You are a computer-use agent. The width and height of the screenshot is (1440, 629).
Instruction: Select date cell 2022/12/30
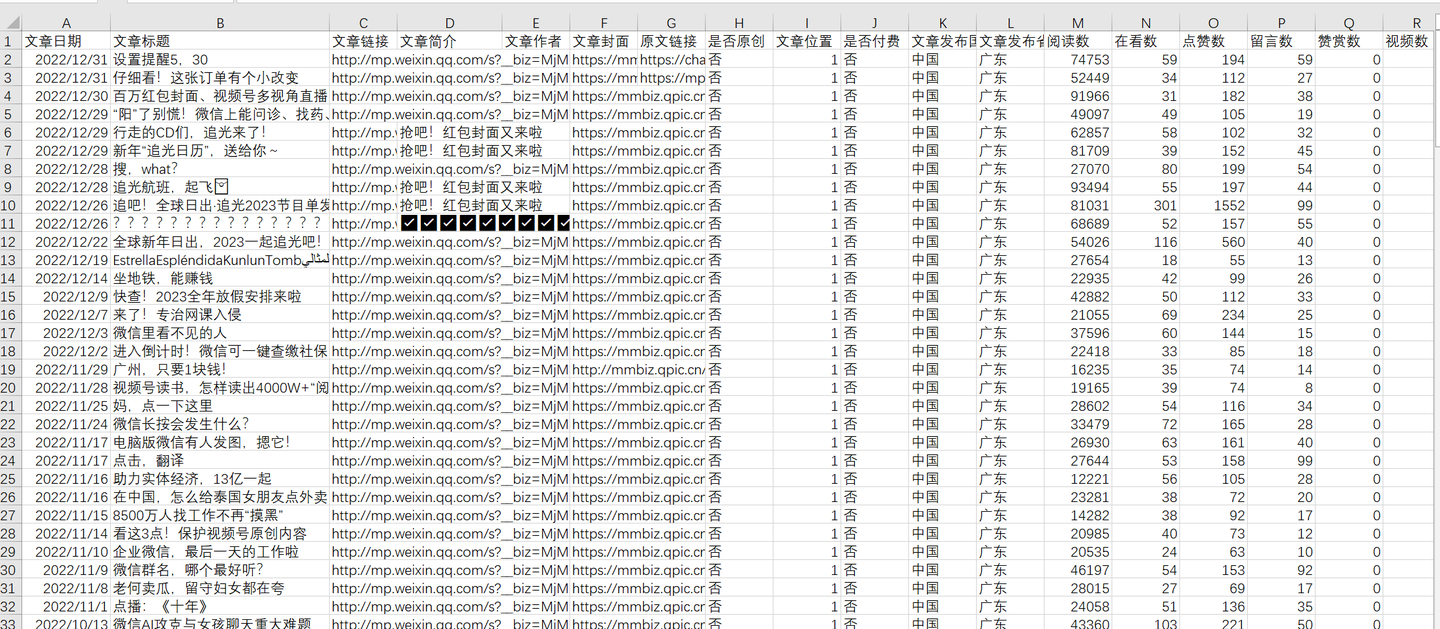[x=66, y=96]
